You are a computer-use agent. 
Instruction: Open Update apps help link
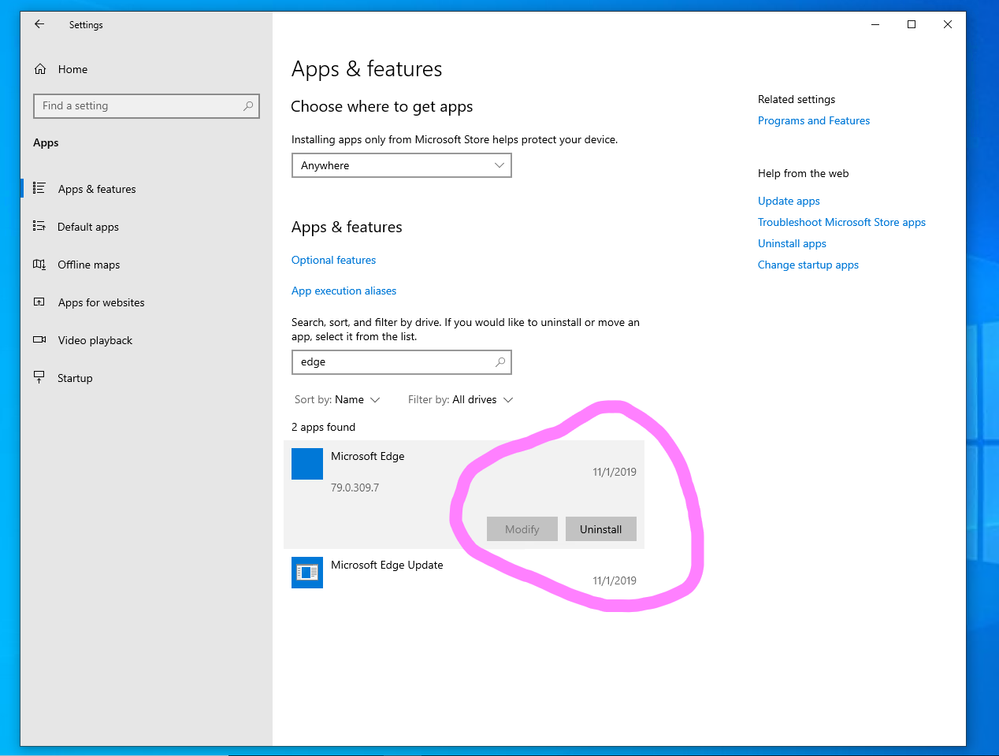click(x=789, y=201)
